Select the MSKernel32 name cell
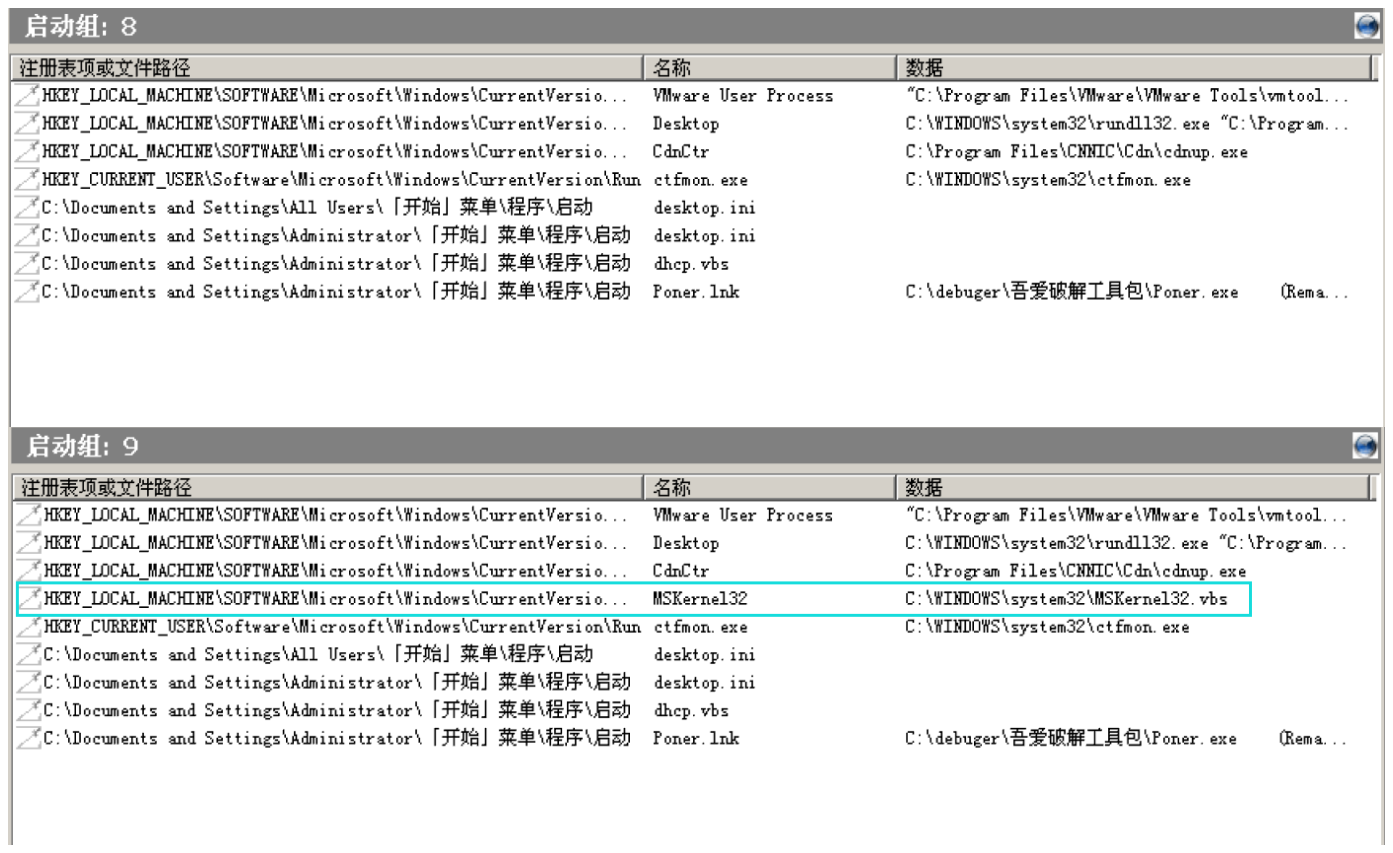The height and width of the screenshot is (853, 1393). [x=700, y=599]
